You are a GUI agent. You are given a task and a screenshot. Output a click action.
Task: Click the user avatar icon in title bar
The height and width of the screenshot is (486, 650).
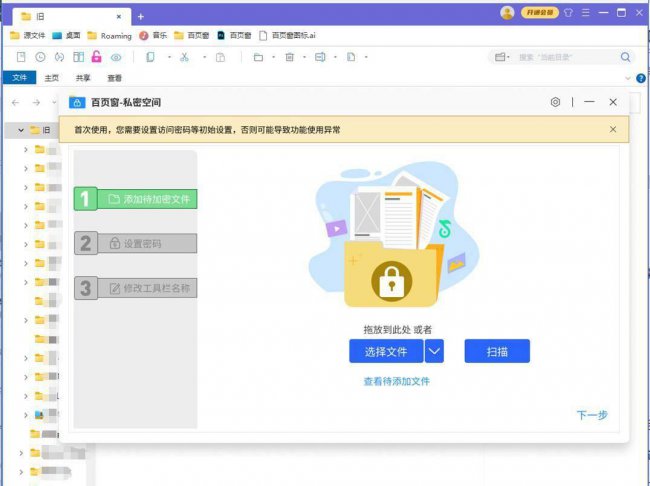(x=507, y=12)
